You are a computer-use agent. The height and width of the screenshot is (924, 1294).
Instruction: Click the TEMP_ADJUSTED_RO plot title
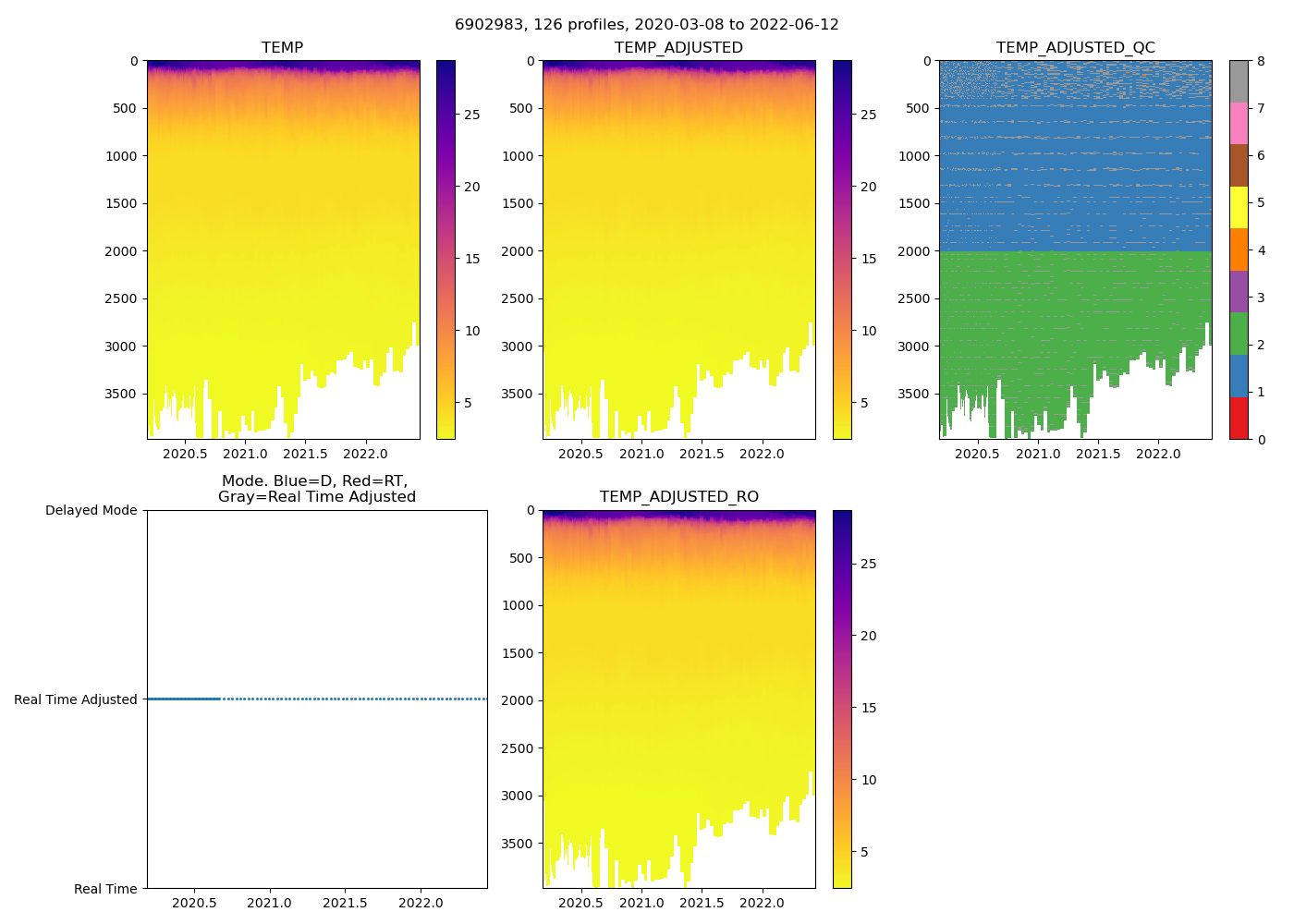678,497
